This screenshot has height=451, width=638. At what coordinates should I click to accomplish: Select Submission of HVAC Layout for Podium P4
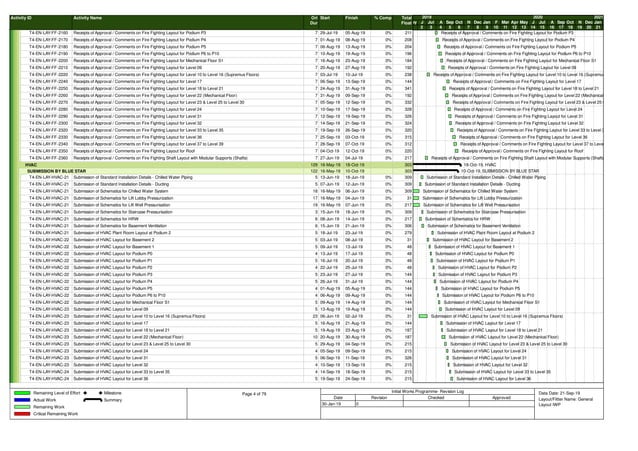coord(216,281)
